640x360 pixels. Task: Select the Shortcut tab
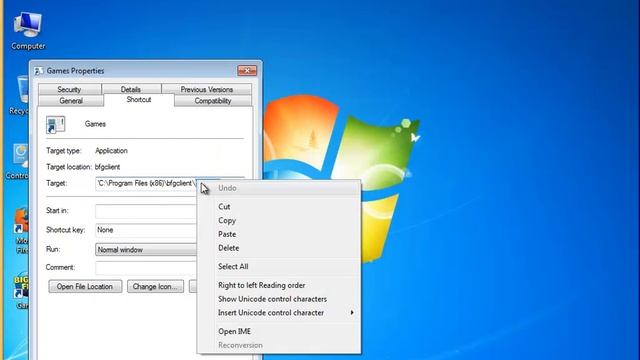(x=139, y=100)
